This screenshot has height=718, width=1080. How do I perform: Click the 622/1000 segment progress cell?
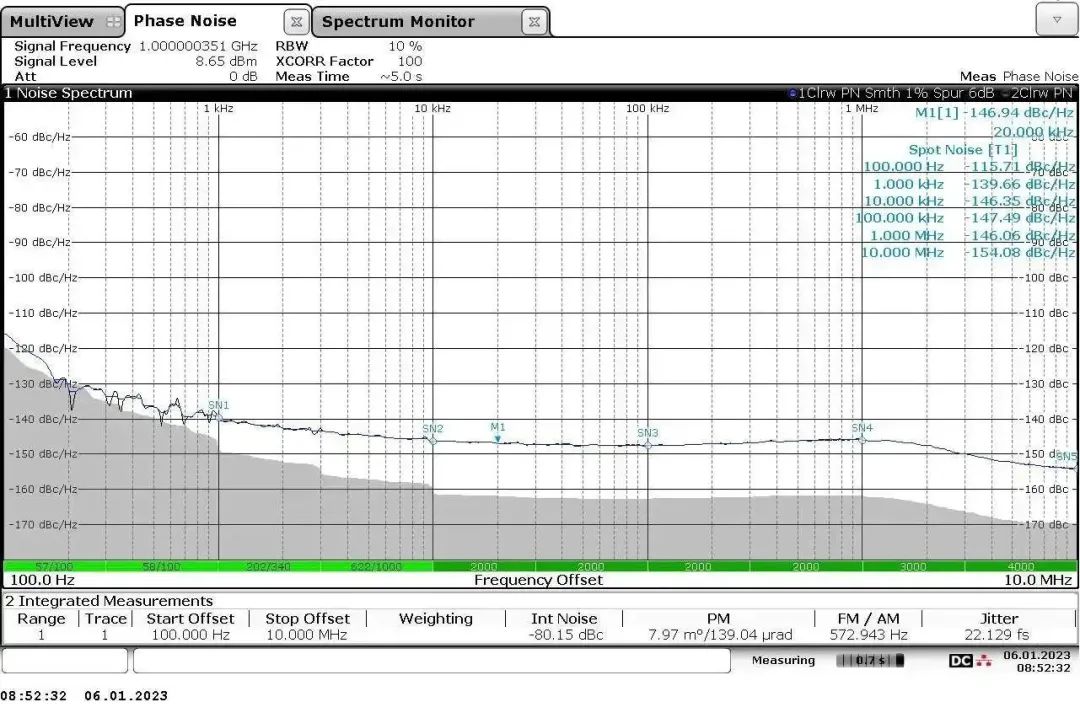pyautogui.click(x=376, y=566)
